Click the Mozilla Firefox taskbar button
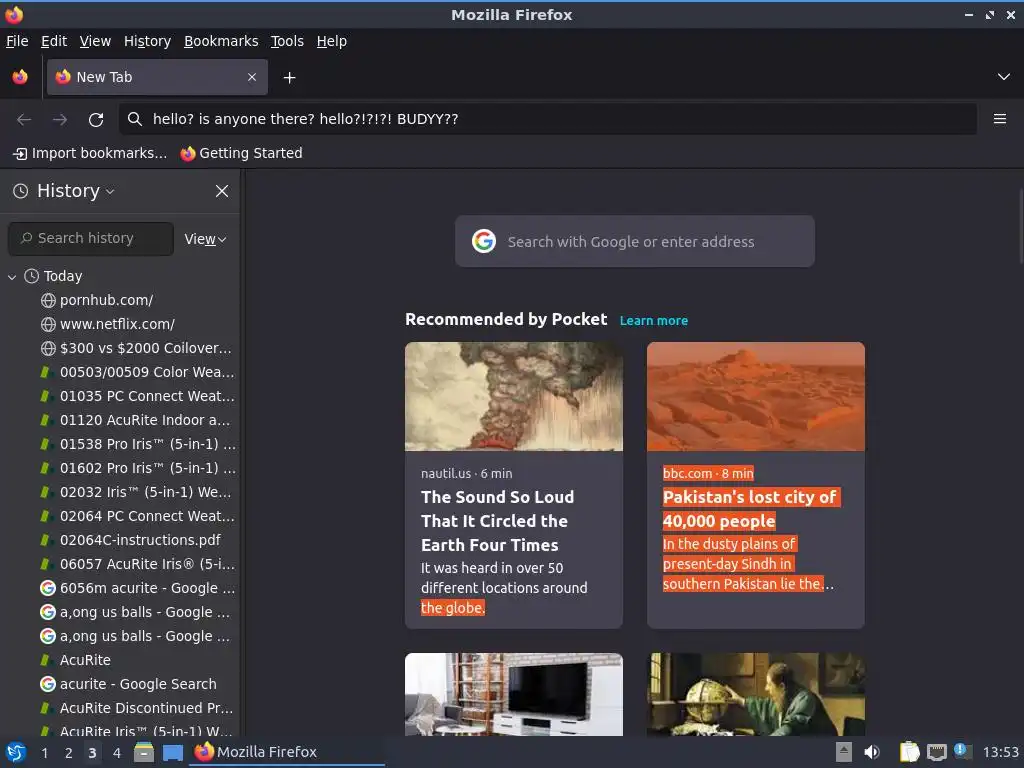 coord(287,752)
